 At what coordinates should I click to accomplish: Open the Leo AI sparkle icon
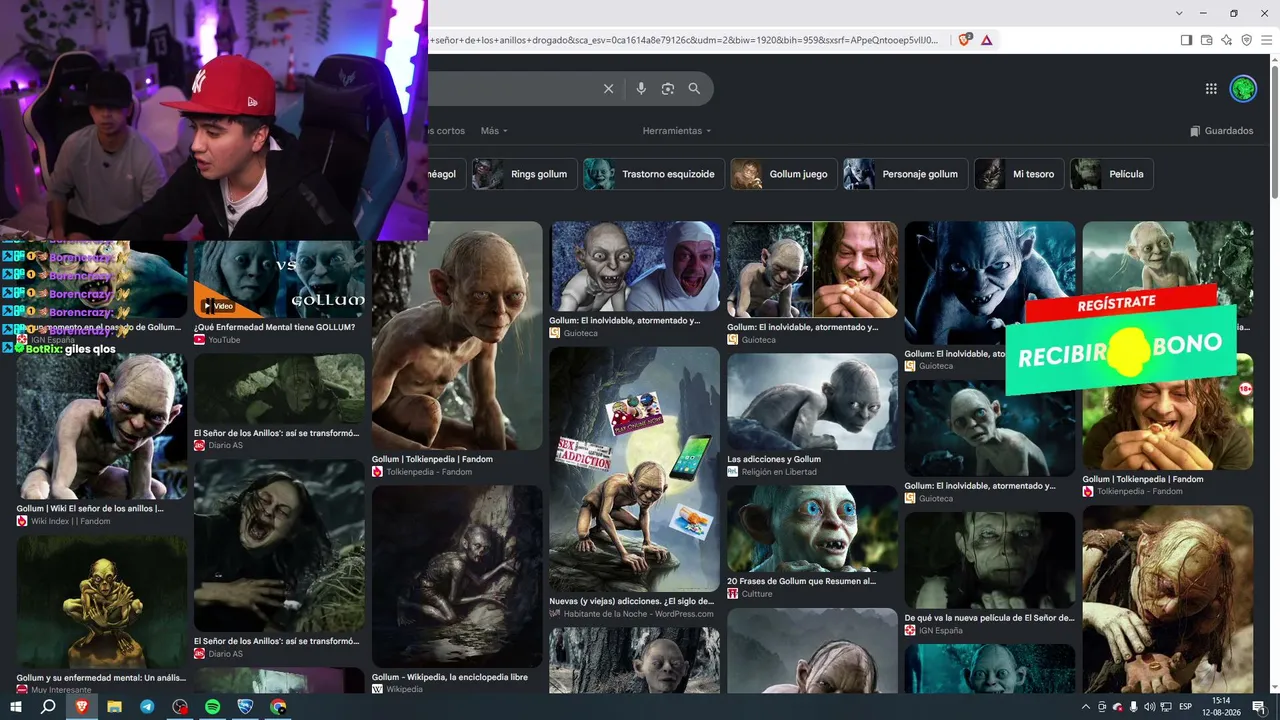point(1226,40)
